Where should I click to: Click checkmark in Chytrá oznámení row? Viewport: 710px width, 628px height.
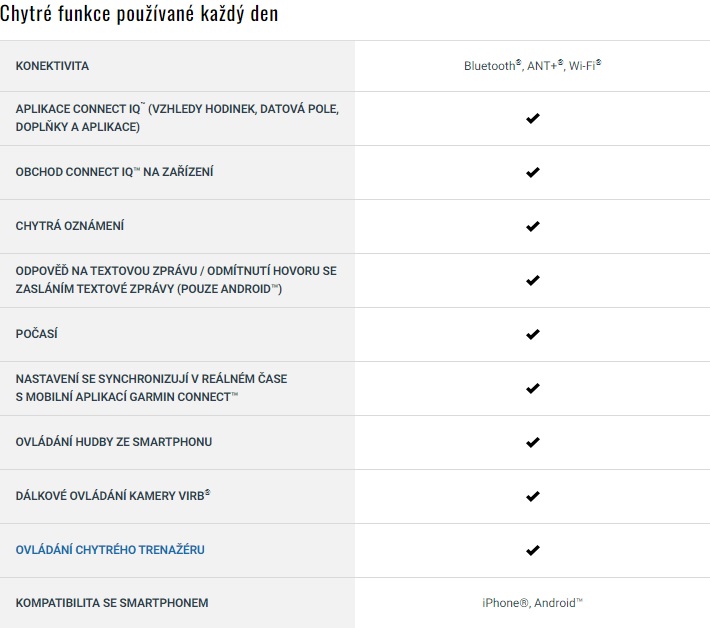click(532, 226)
